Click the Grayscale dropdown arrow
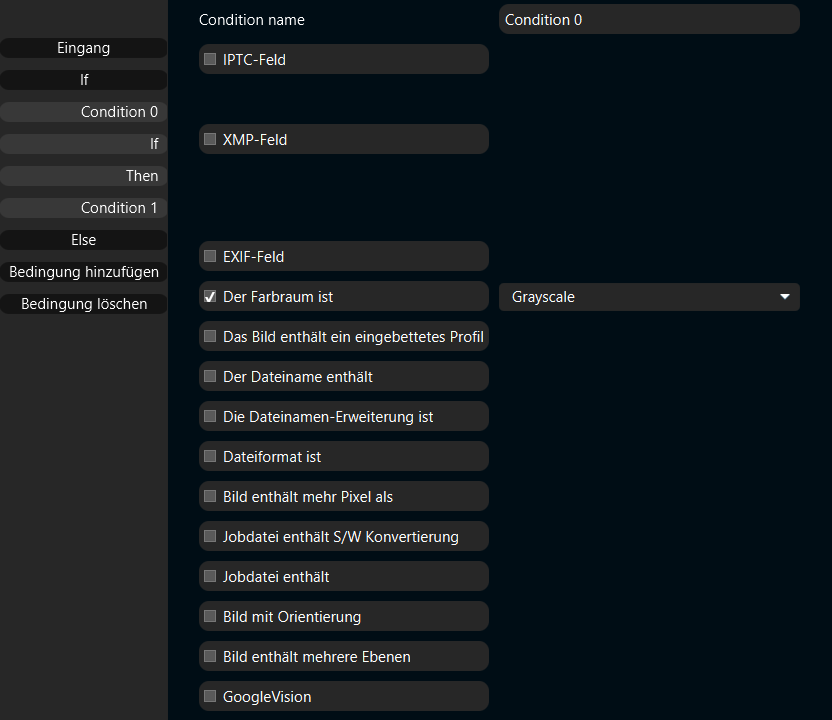The image size is (832, 720). click(785, 297)
